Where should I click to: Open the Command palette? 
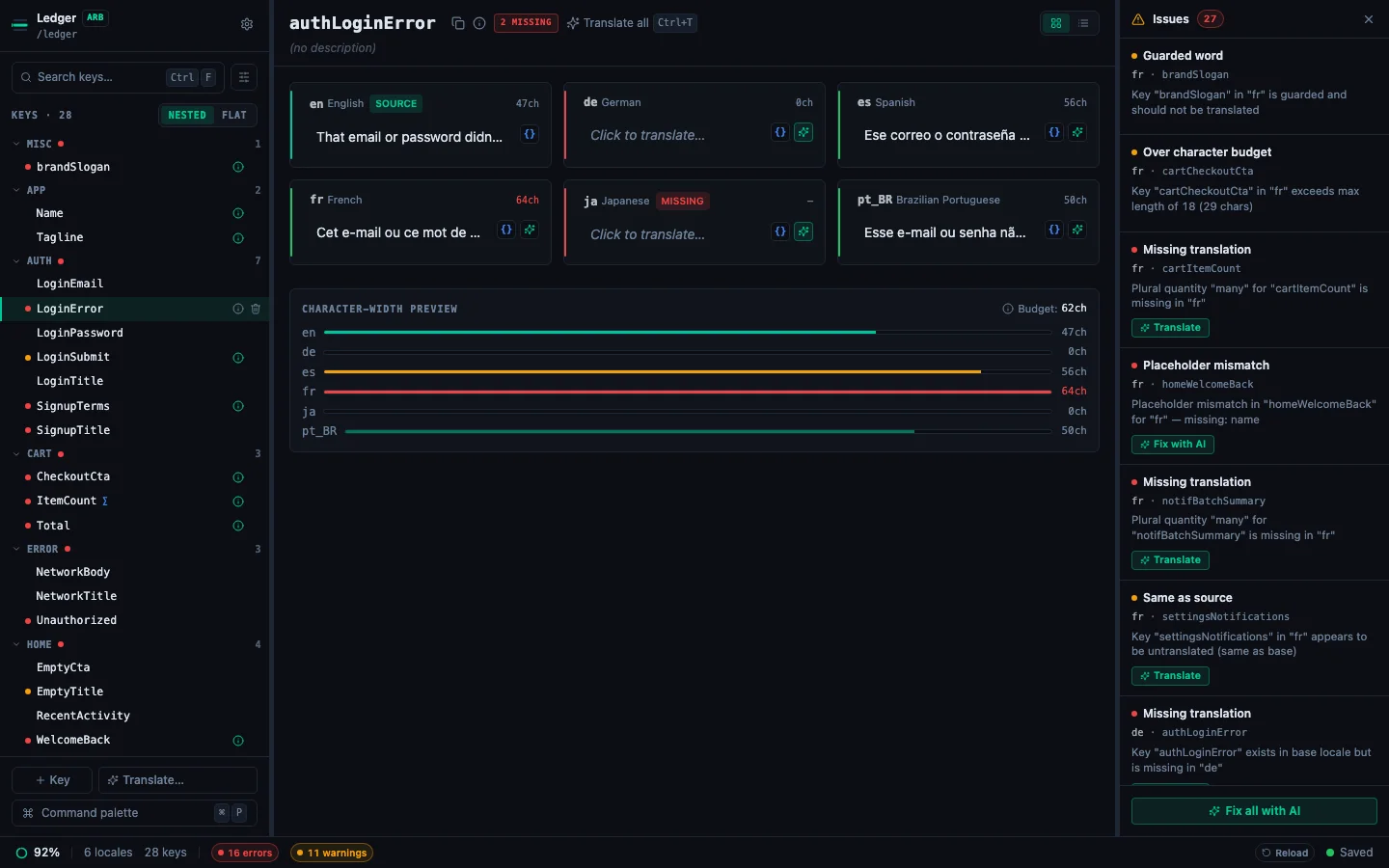point(134,813)
